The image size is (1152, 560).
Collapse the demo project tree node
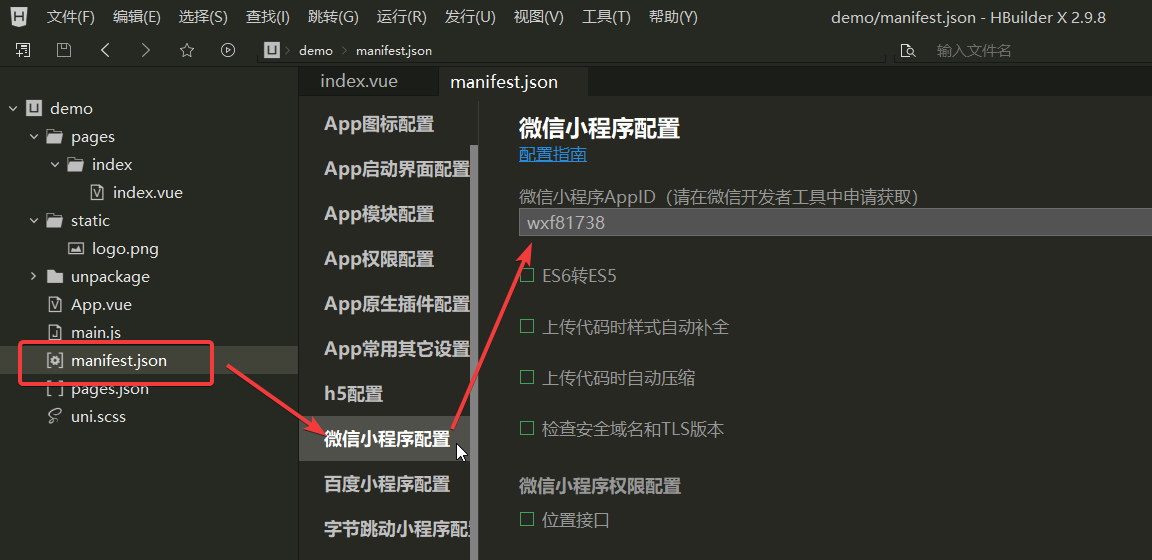12,109
